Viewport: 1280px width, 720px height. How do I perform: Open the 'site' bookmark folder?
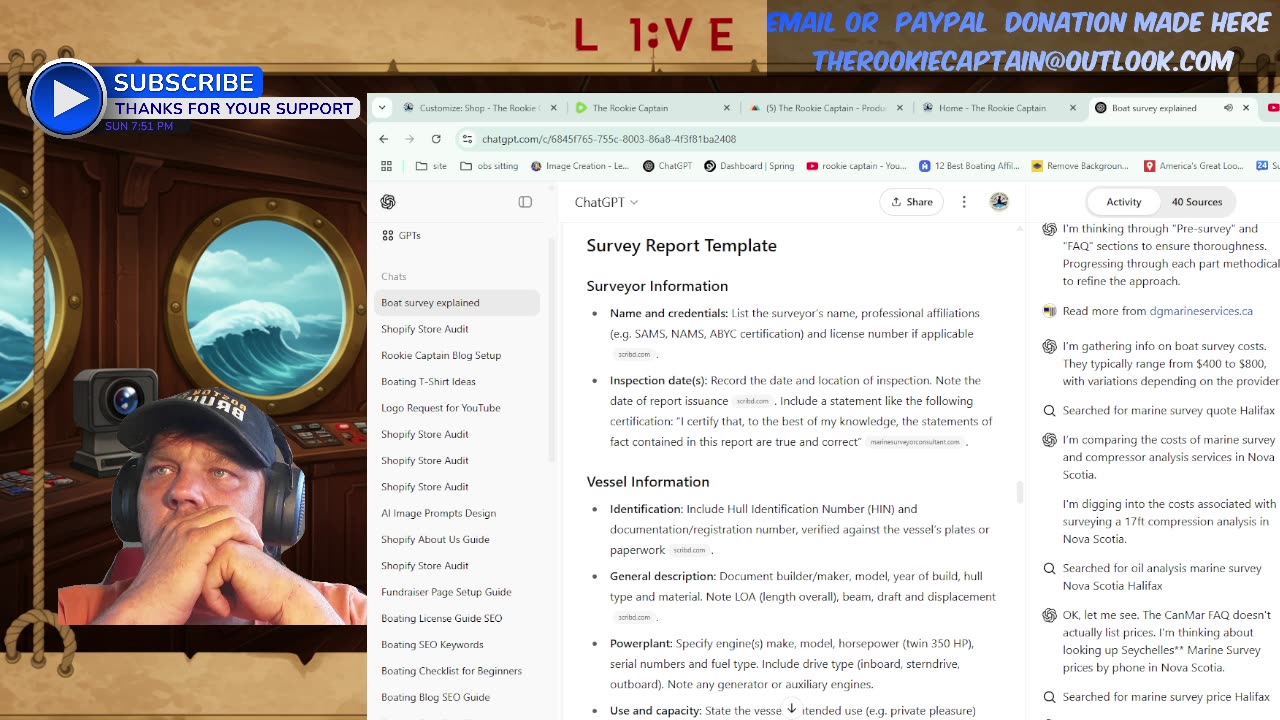[432, 166]
